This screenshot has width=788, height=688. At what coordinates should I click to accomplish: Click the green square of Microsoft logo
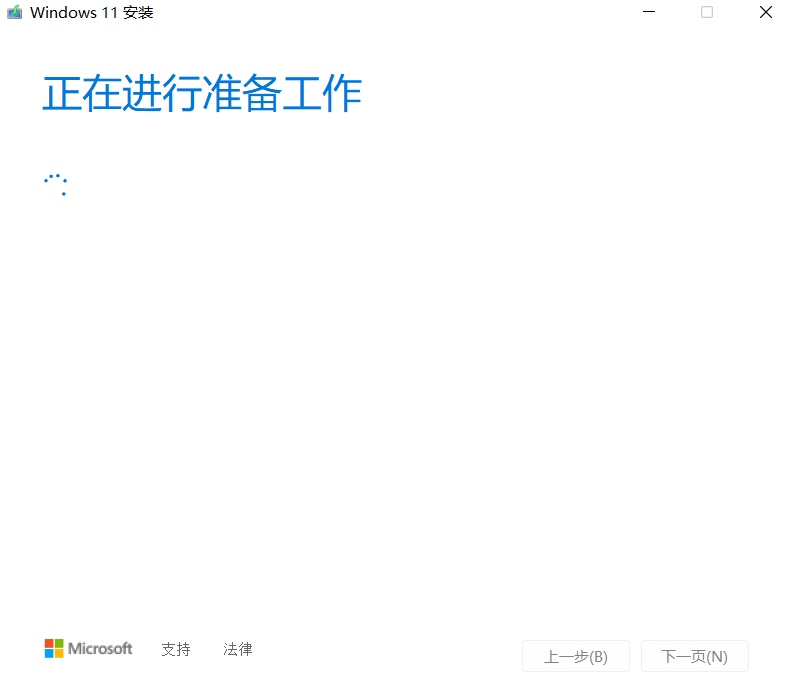(x=59, y=643)
